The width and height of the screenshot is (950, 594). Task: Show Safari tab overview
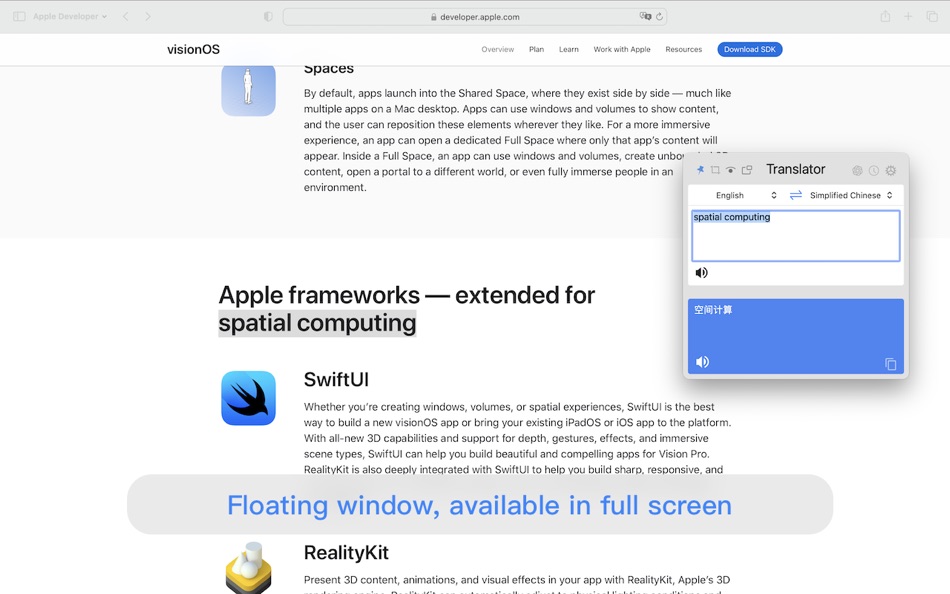click(x=932, y=16)
